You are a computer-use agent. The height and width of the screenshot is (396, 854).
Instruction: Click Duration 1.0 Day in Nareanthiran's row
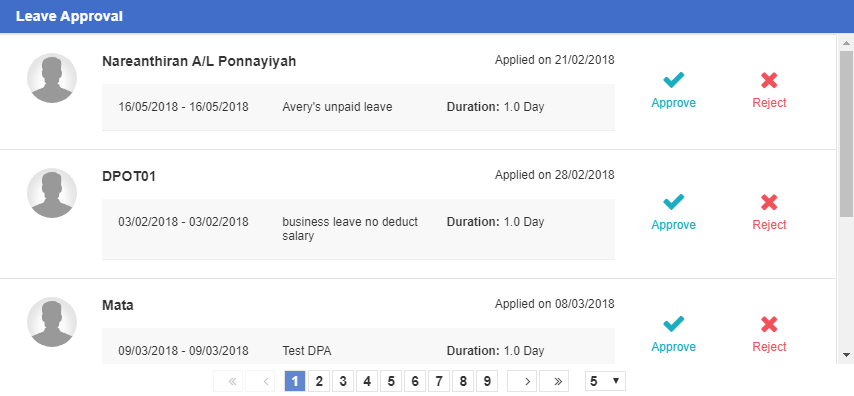(x=496, y=107)
